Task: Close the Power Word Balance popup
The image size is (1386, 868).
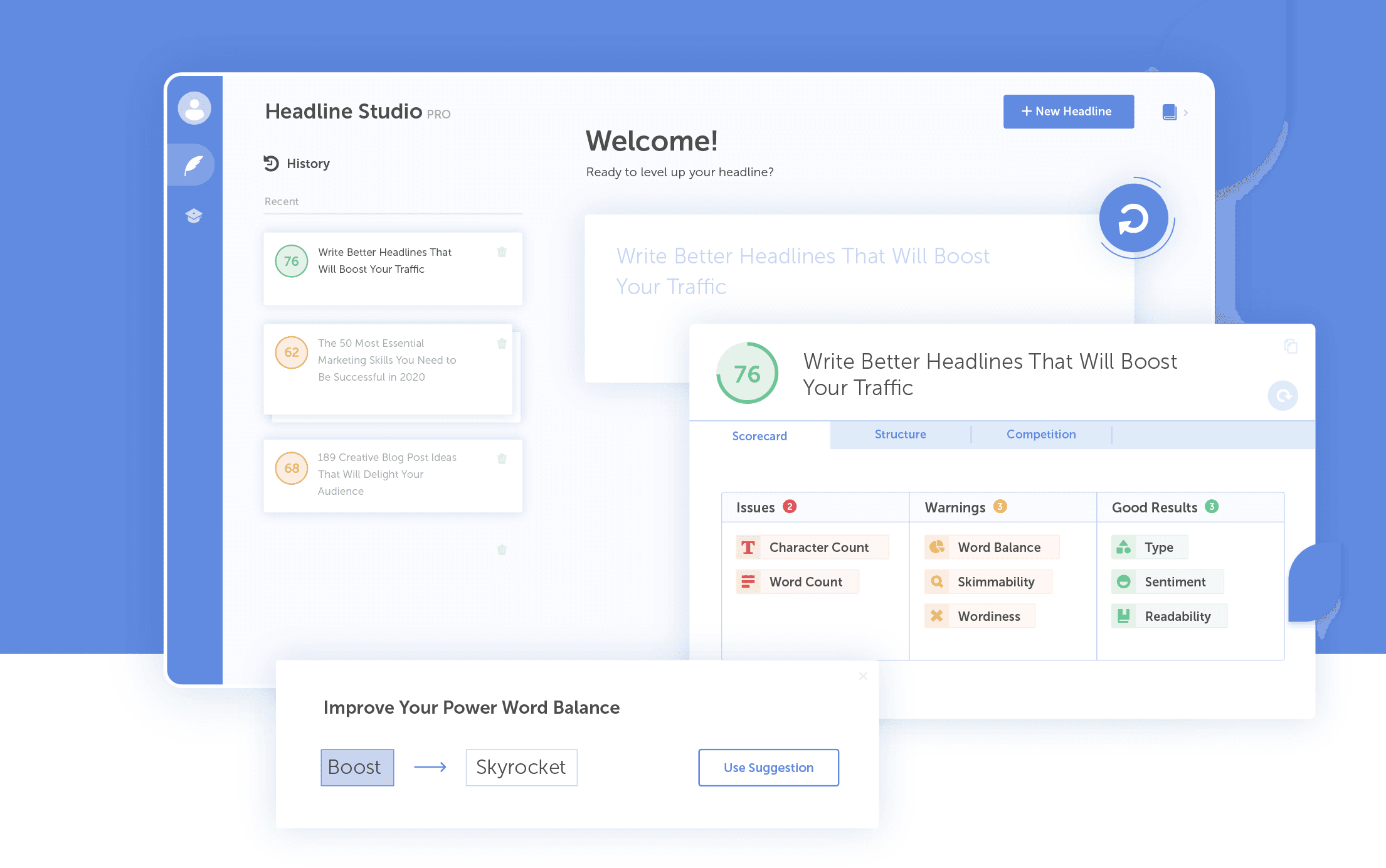Action: pos(863,676)
